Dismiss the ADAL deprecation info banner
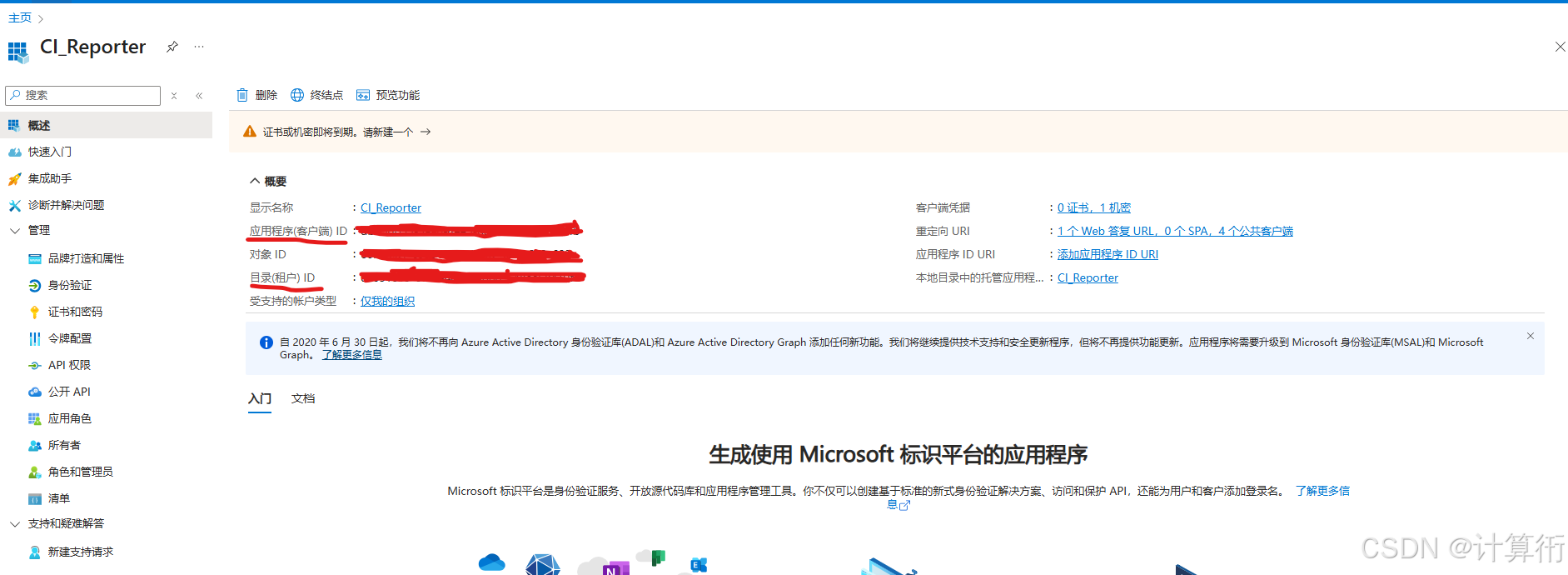The width and height of the screenshot is (1568, 575). point(1530,336)
